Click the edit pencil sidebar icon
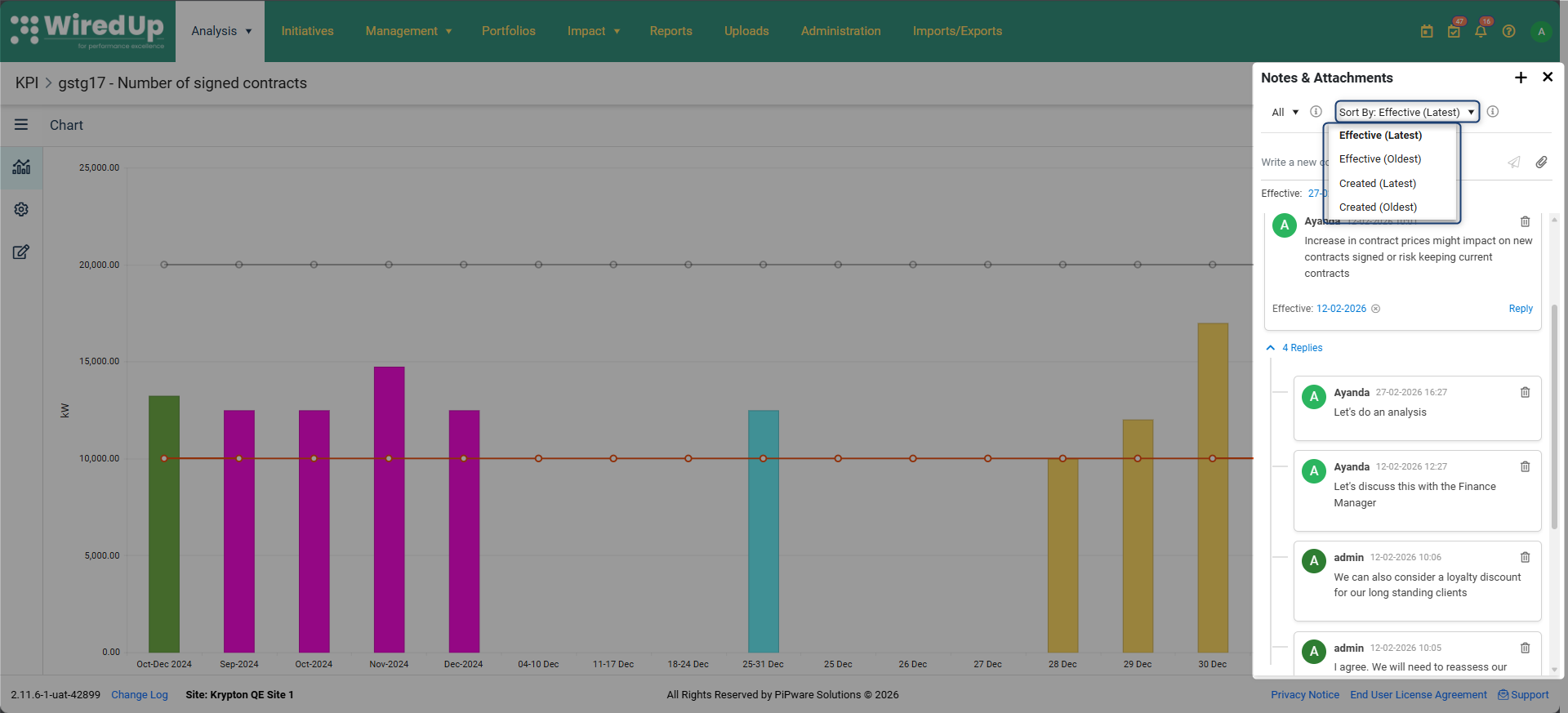The height and width of the screenshot is (713, 1568). [21, 252]
